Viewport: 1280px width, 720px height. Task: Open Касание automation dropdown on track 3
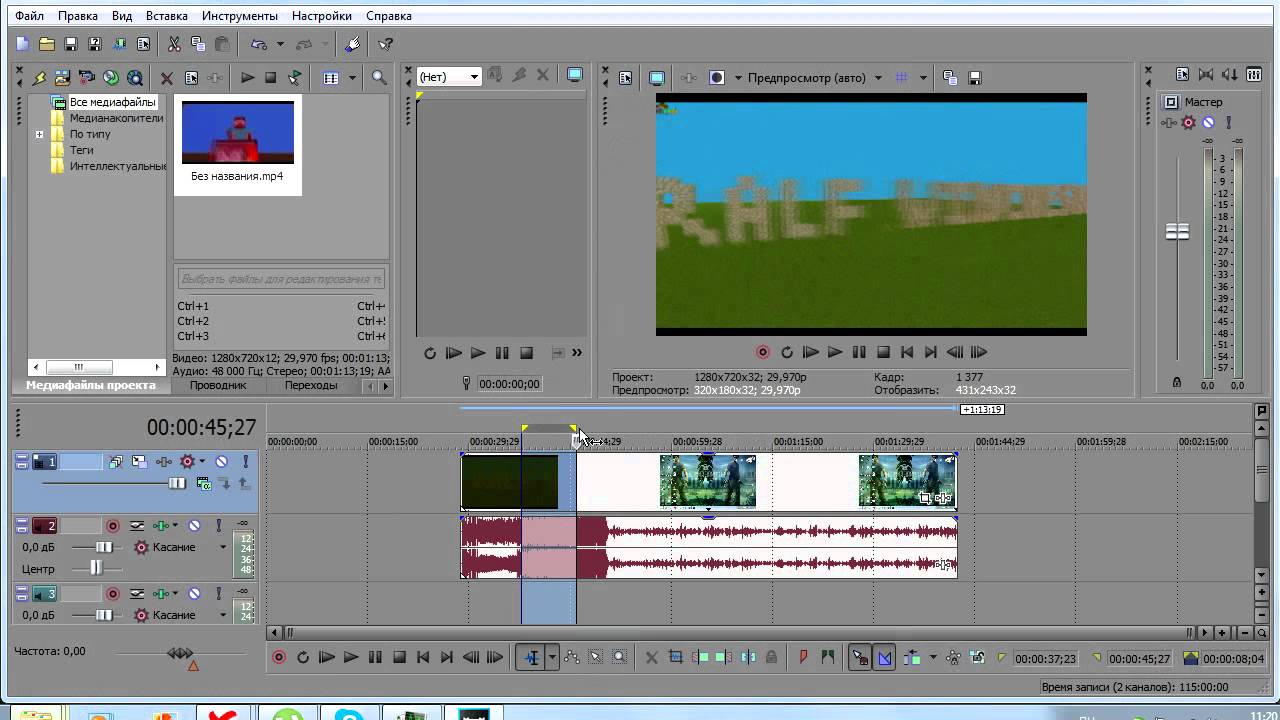(223, 615)
